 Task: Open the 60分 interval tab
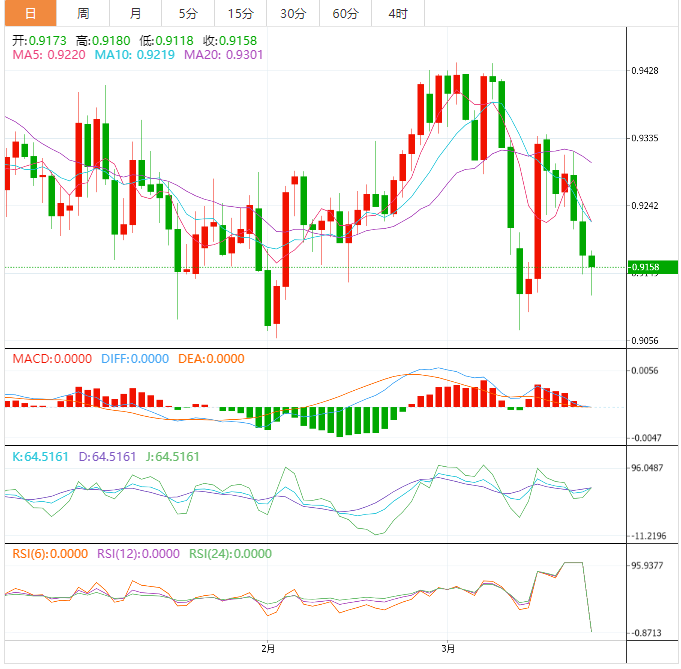[x=345, y=13]
